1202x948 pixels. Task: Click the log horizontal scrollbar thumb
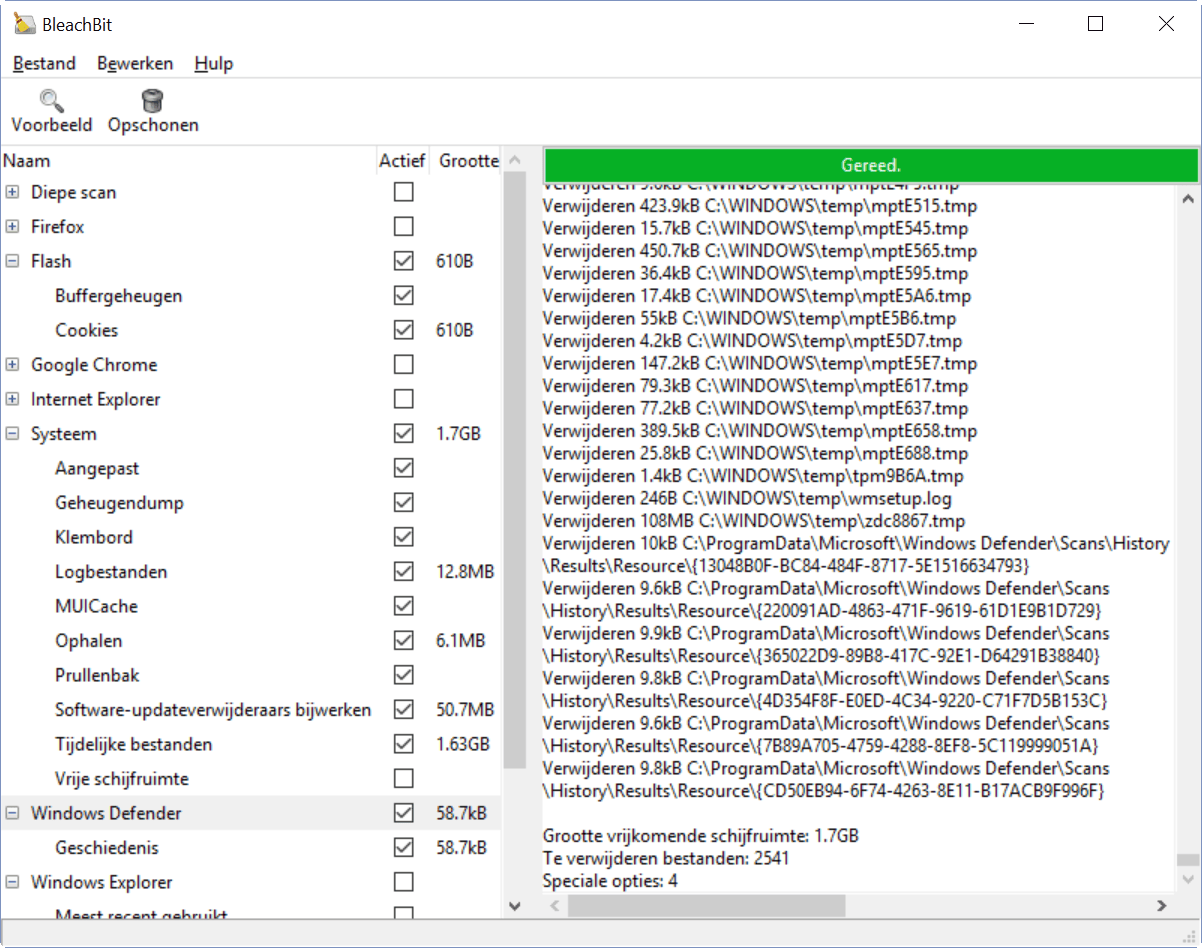706,906
